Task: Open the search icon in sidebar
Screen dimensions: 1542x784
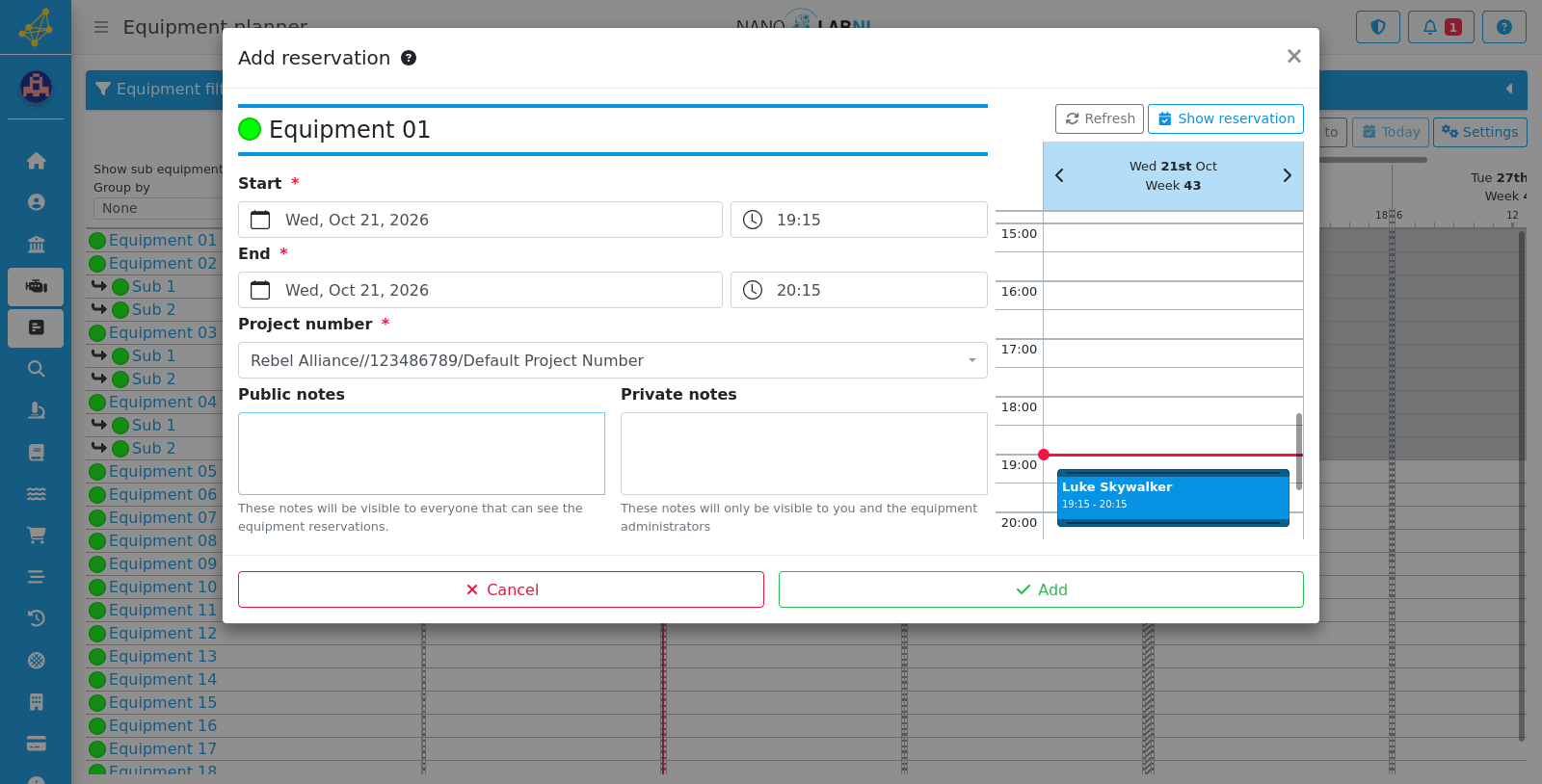Action: 36,369
